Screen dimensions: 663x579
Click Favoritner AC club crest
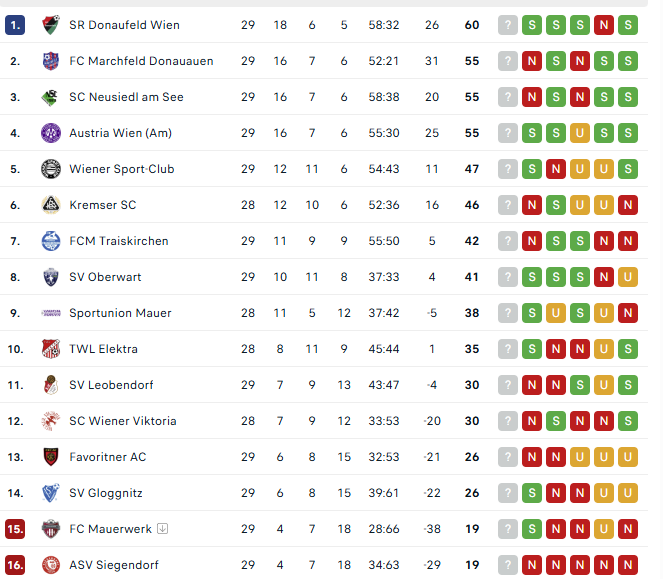(50, 457)
